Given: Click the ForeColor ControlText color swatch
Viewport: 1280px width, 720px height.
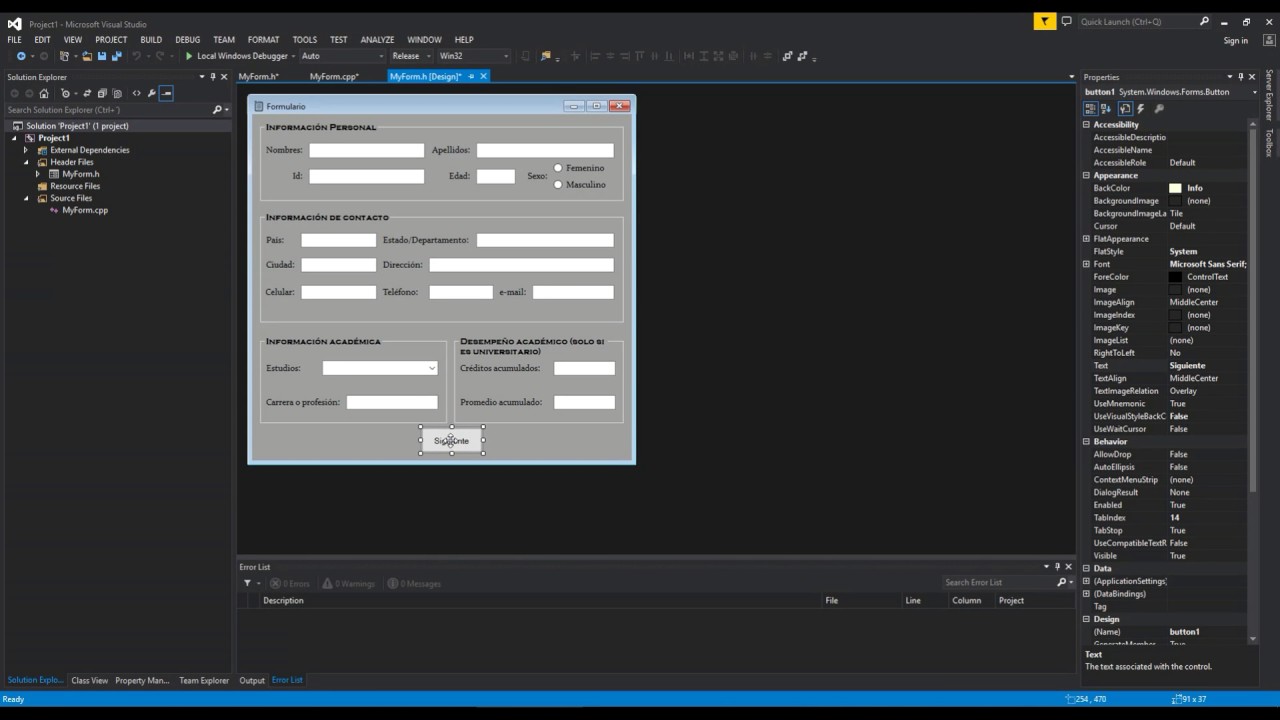Looking at the screenshot, I should pos(1175,277).
